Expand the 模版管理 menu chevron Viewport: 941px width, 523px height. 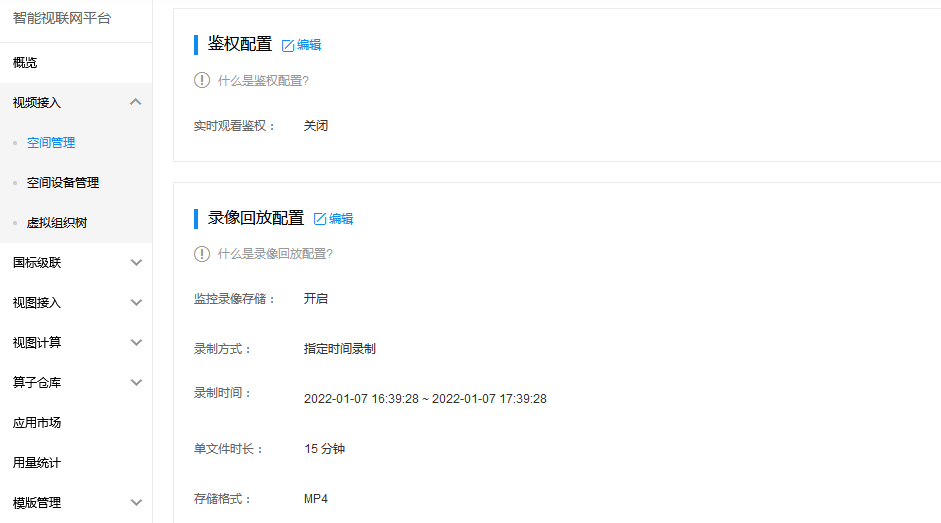tap(136, 503)
